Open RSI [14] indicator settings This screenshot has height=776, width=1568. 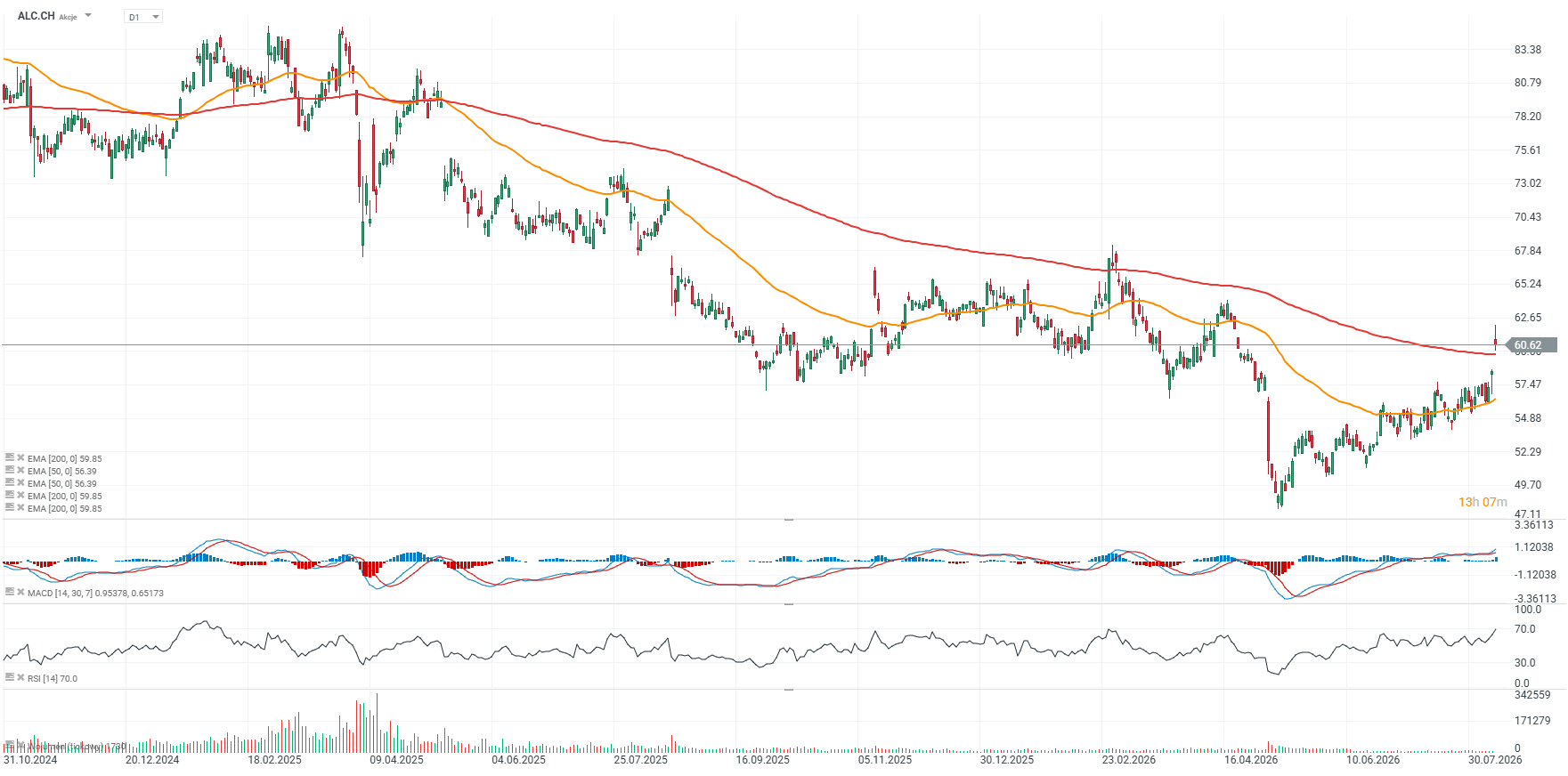pyautogui.click(x=9, y=677)
